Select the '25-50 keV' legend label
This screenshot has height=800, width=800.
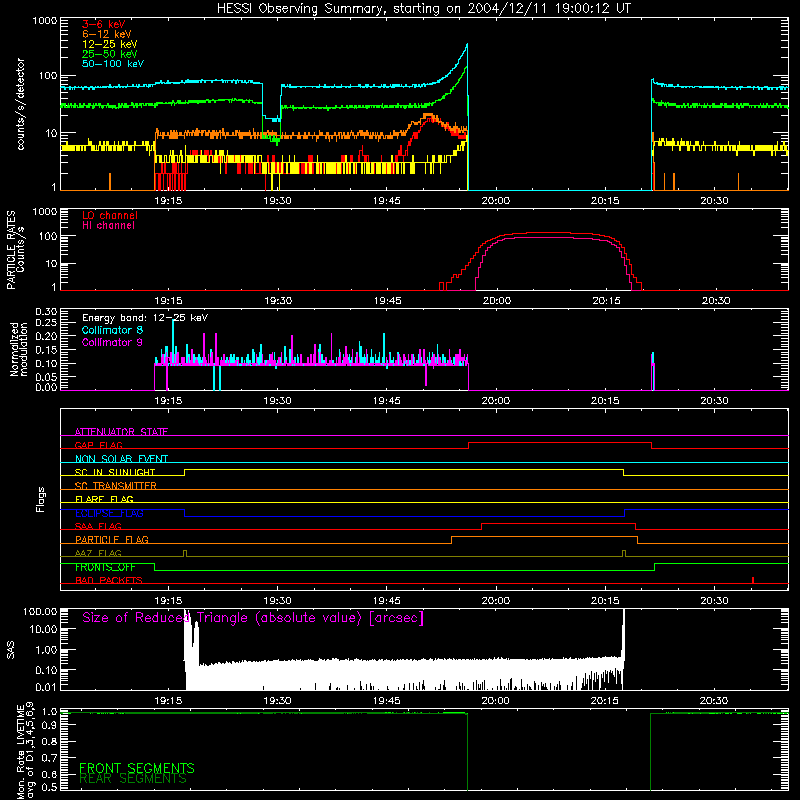[x=110, y=54]
